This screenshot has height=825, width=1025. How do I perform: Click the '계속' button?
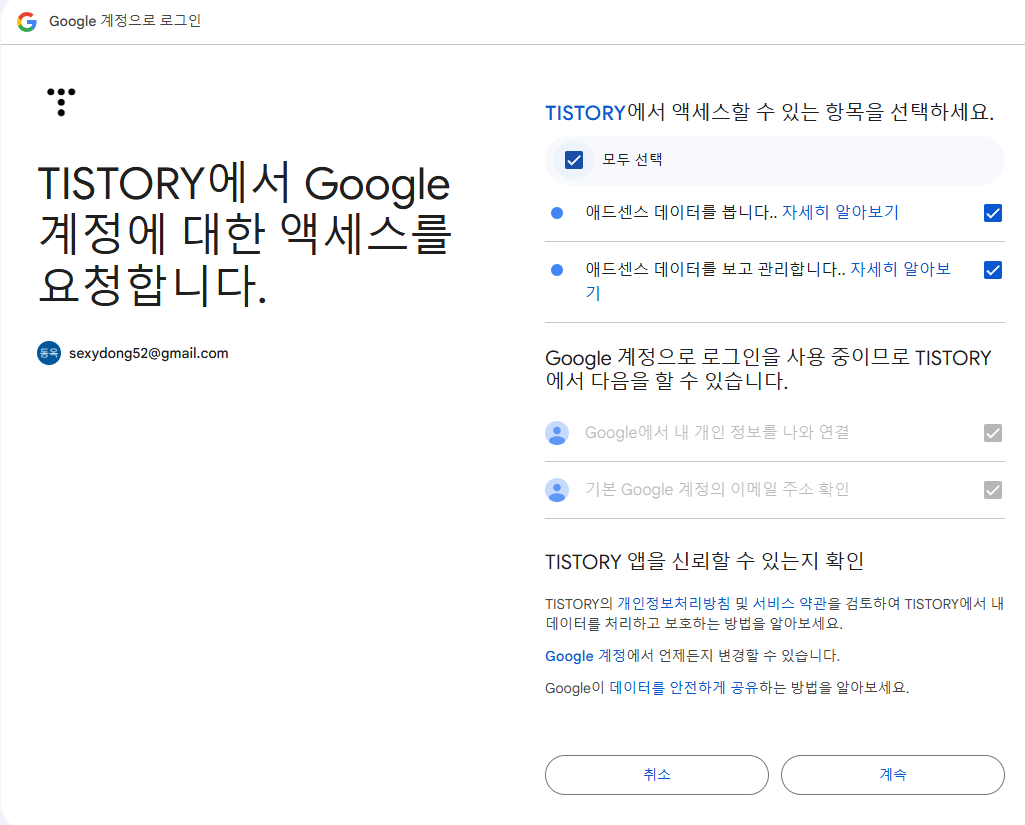click(893, 775)
